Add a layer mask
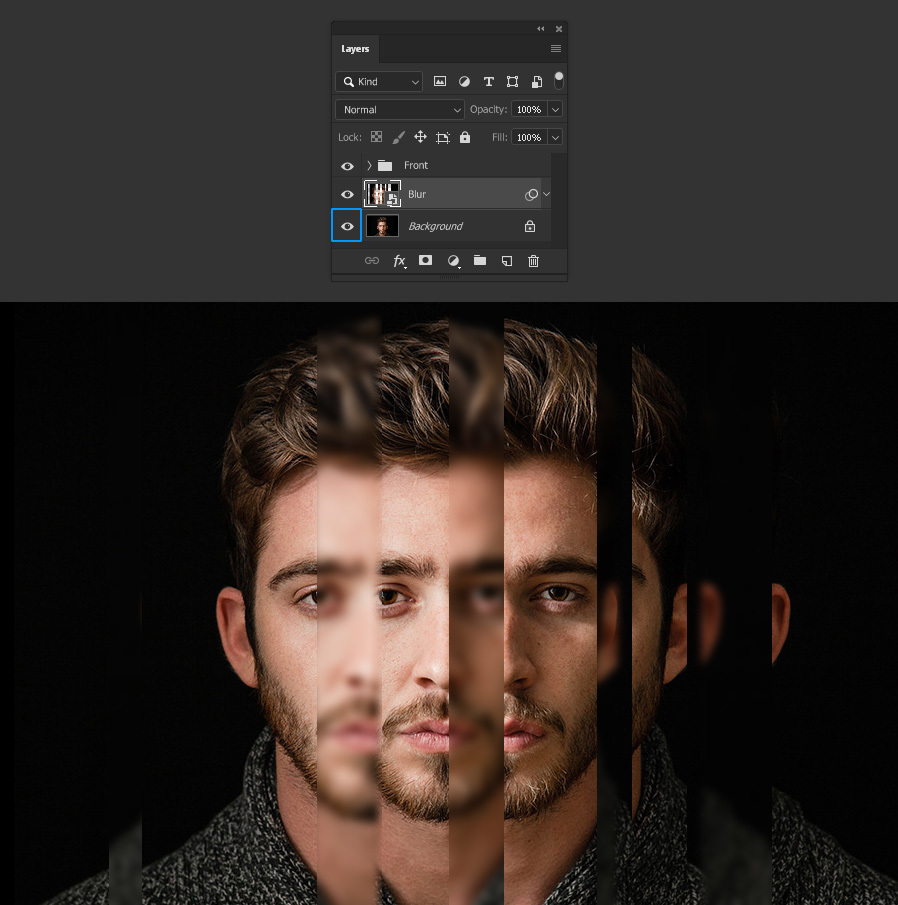The height and width of the screenshot is (905, 898). click(x=425, y=260)
